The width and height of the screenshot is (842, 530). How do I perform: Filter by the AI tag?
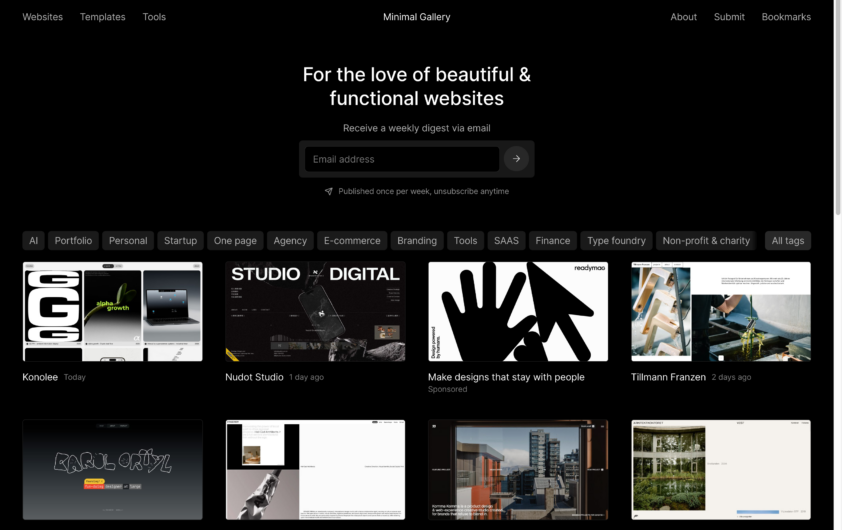(34, 241)
